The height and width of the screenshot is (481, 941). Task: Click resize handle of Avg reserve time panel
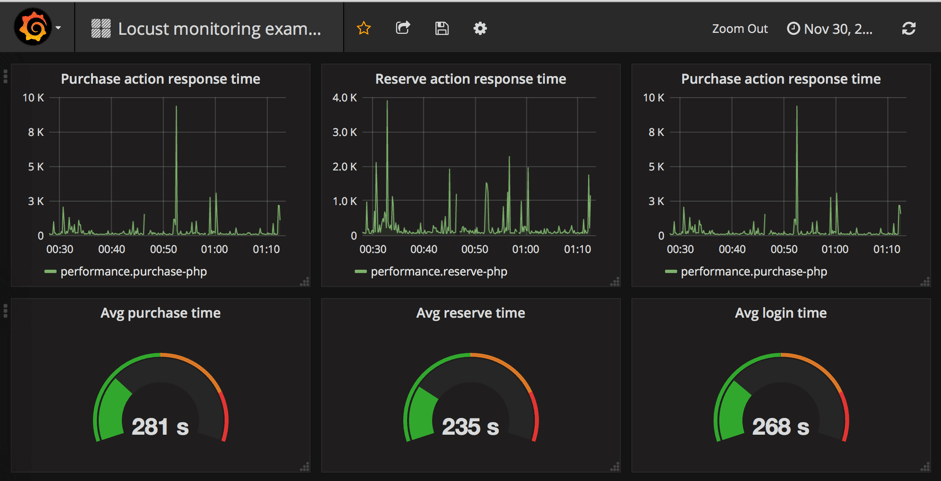pos(615,466)
